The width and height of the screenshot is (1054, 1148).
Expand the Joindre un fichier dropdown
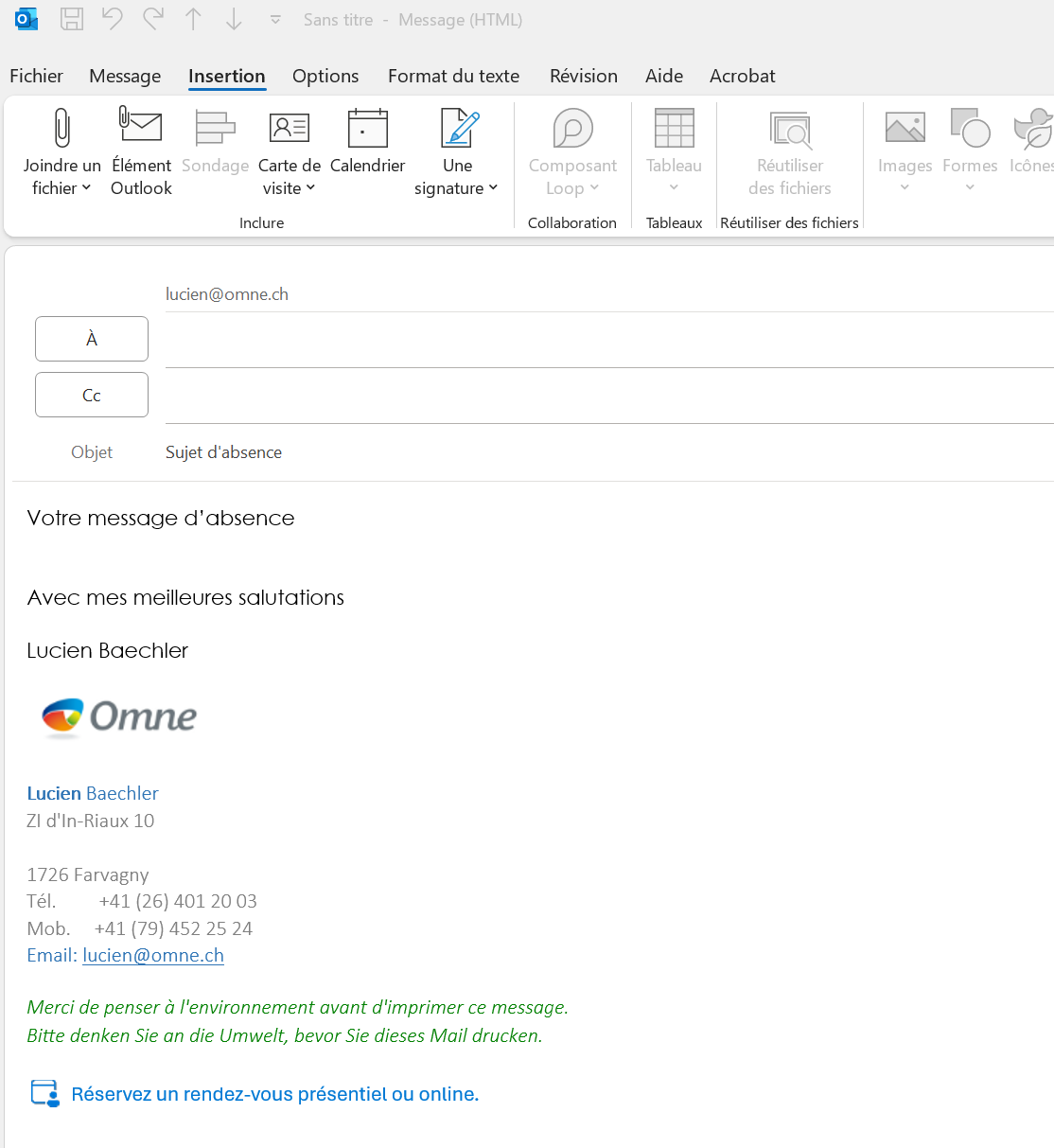pos(61,187)
